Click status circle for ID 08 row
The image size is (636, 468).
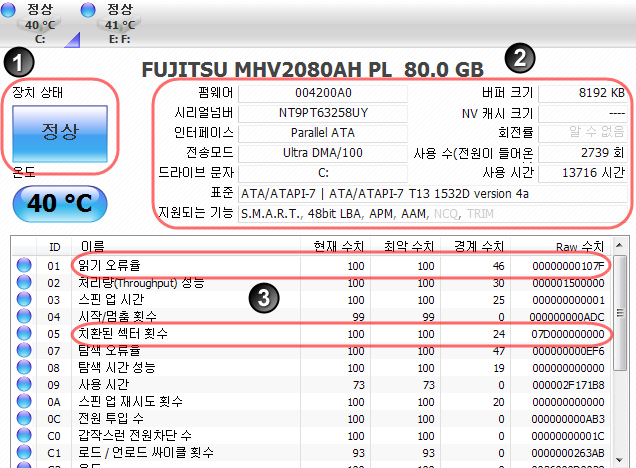24,367
